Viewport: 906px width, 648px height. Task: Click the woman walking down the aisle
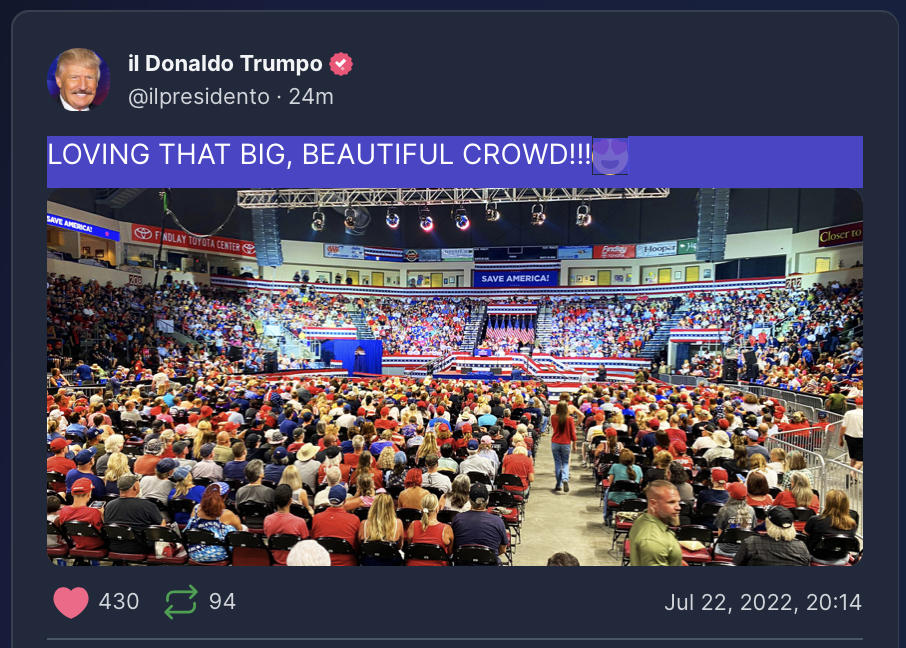pos(563,446)
